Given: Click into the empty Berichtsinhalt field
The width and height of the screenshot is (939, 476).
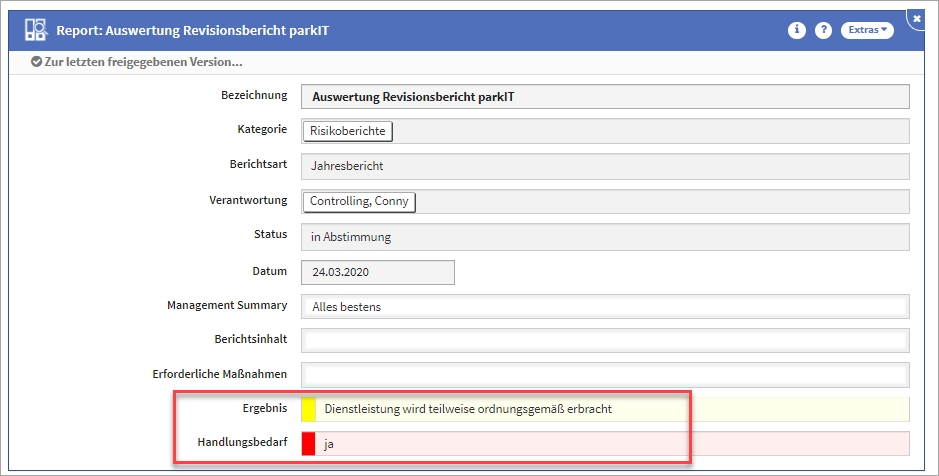Looking at the screenshot, I should tap(605, 340).
